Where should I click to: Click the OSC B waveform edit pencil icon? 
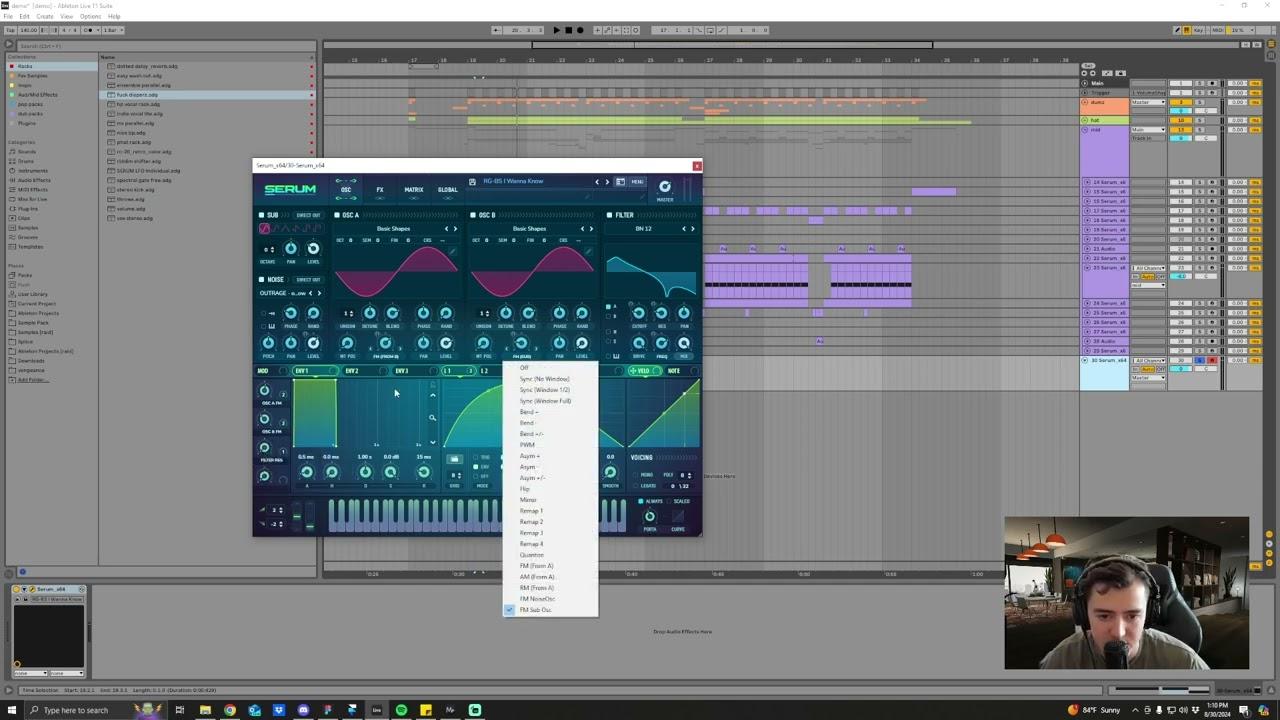click(x=588, y=253)
